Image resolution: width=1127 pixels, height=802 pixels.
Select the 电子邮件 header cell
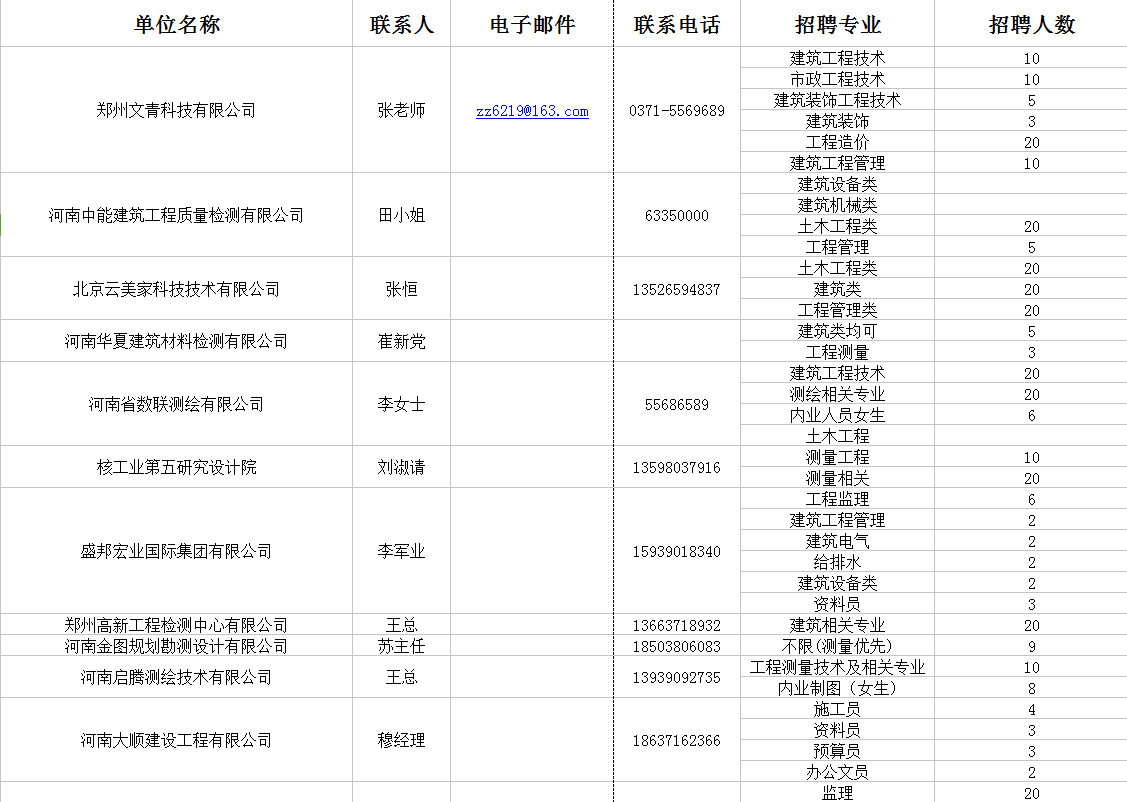tap(532, 25)
